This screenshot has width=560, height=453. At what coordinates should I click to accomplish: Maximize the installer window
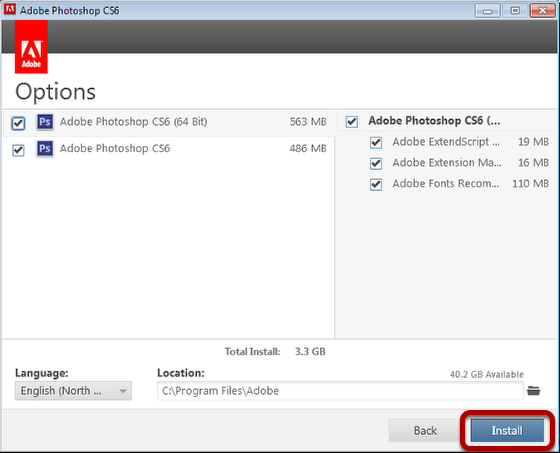[515, 10]
